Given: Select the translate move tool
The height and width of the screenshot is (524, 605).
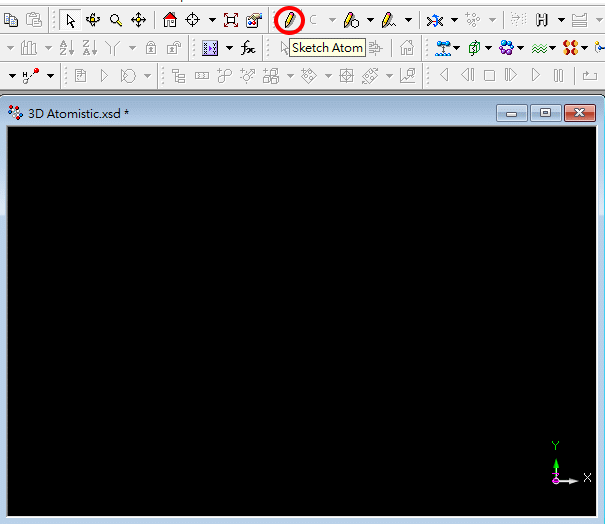Looking at the screenshot, I should point(138,20).
